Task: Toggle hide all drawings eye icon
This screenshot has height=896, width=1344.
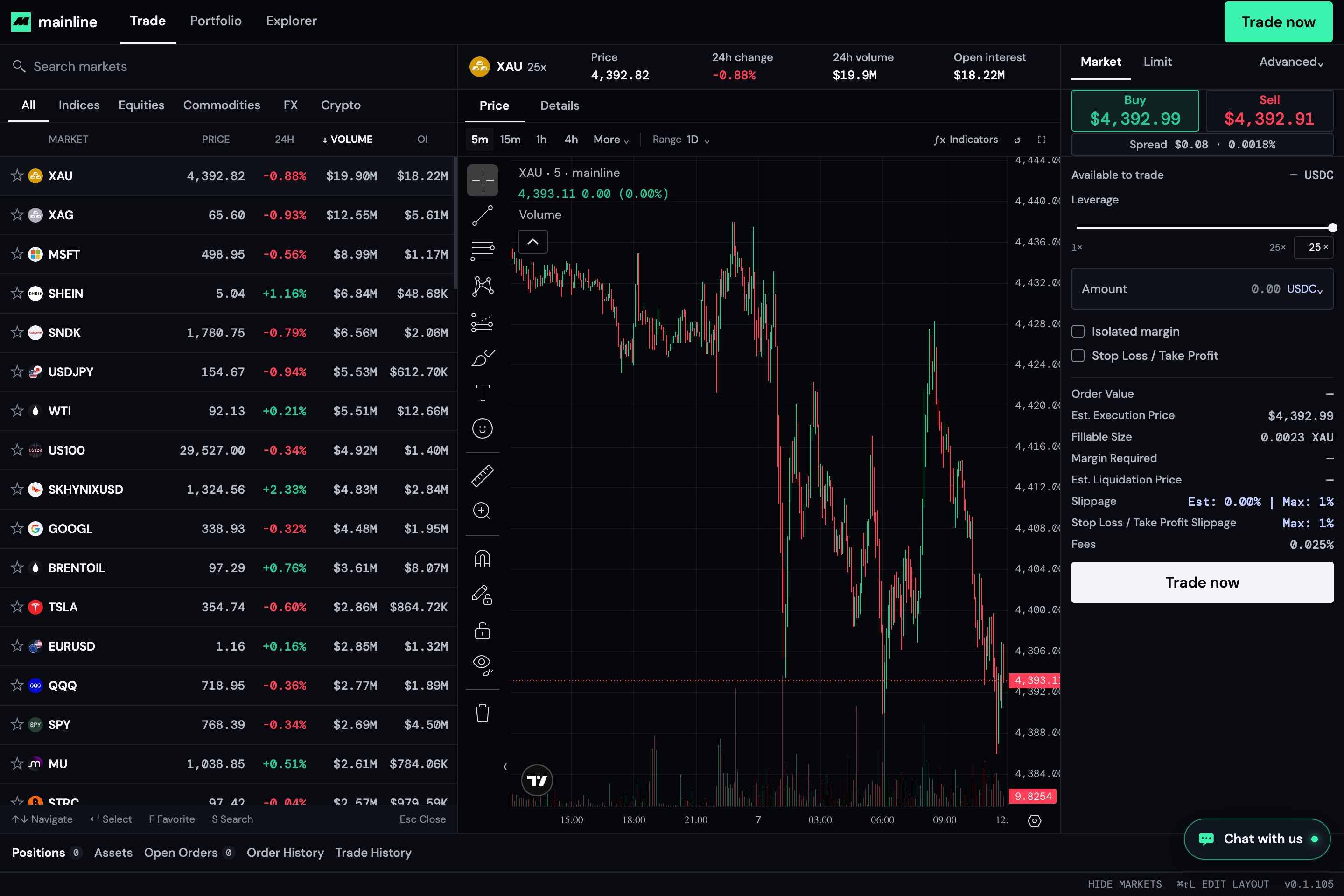Action: [x=482, y=665]
